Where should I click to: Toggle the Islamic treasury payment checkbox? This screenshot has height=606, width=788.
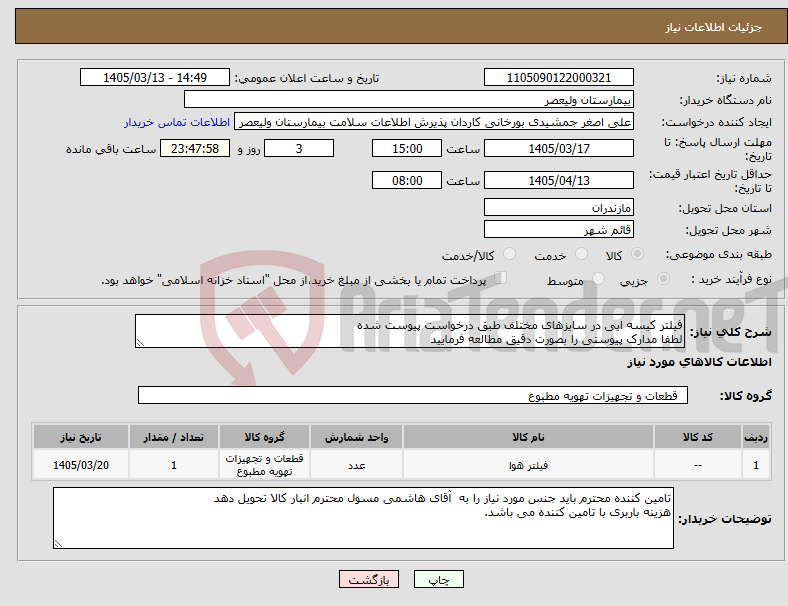click(501, 278)
